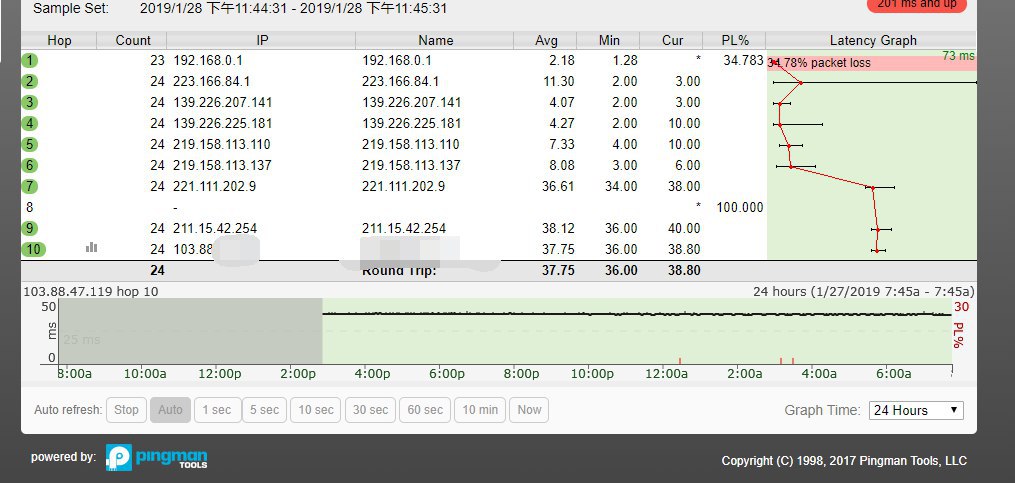Image resolution: width=1015 pixels, height=483 pixels.
Task: Click the hop 2 green number badge
Action: (x=30, y=82)
